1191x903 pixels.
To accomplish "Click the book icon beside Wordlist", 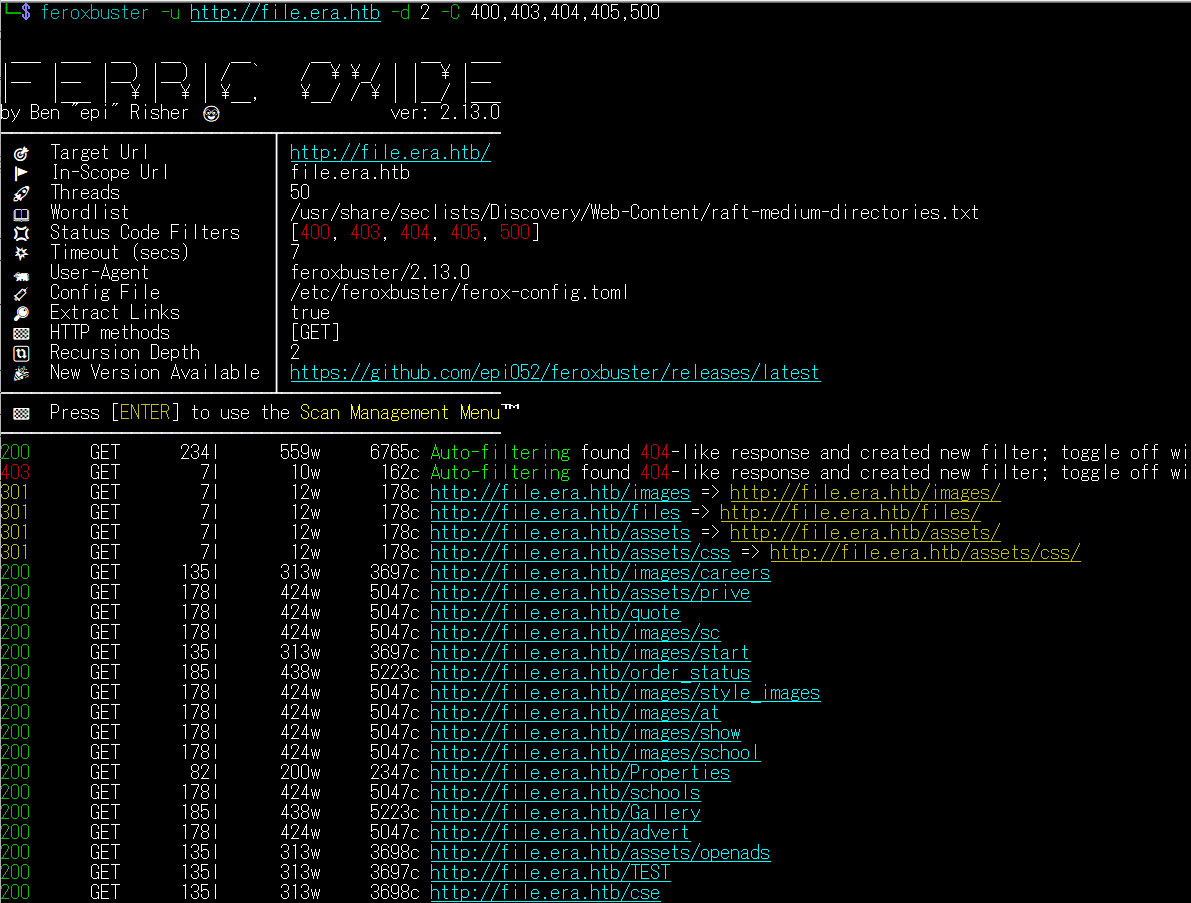I will (x=21, y=213).
